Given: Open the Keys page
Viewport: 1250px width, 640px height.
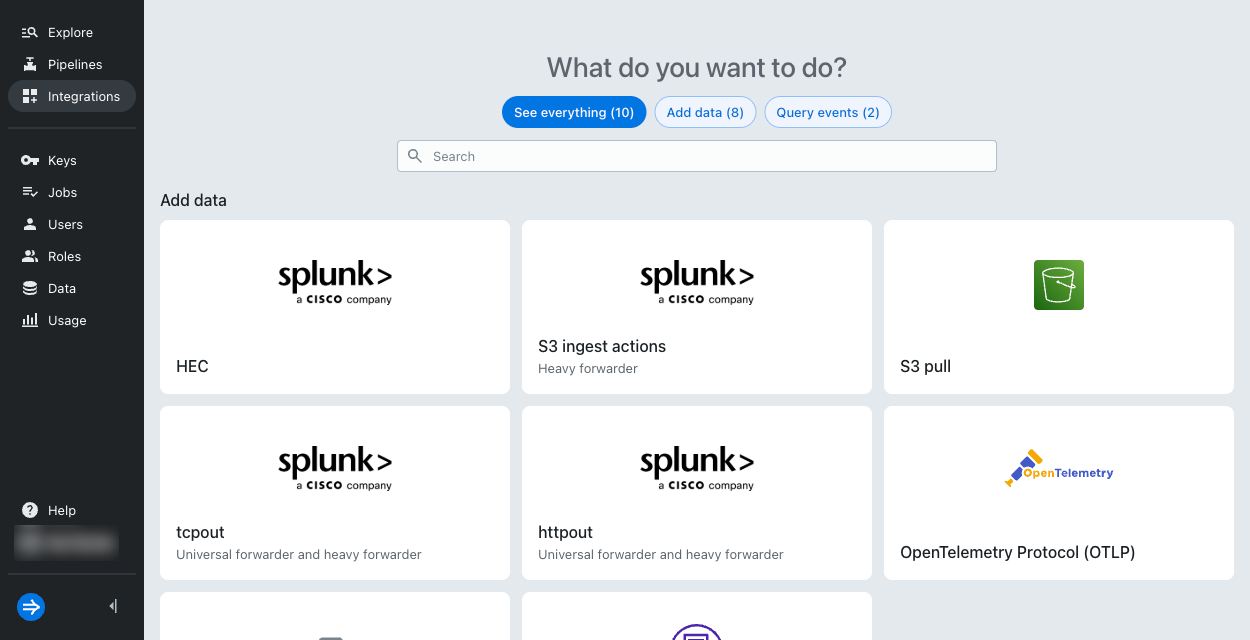Looking at the screenshot, I should click(x=72, y=160).
